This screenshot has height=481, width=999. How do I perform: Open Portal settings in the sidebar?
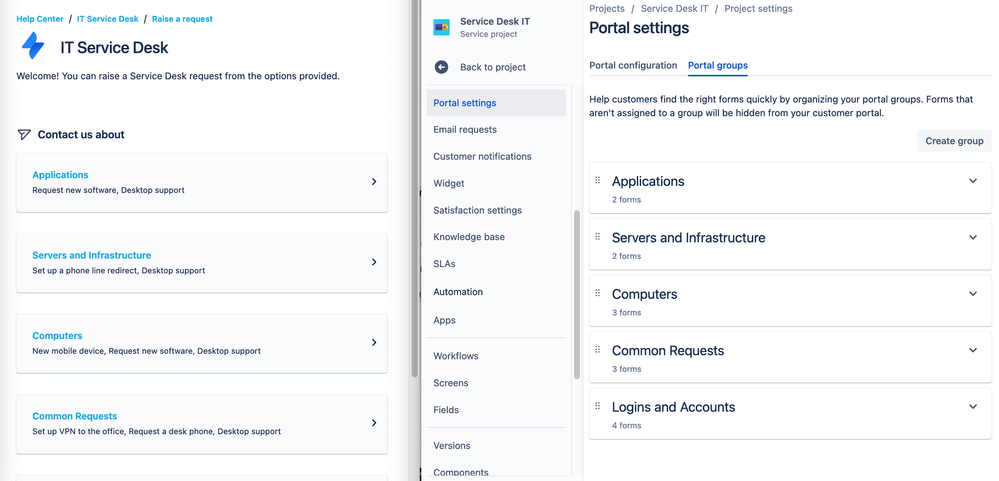[x=496, y=103]
